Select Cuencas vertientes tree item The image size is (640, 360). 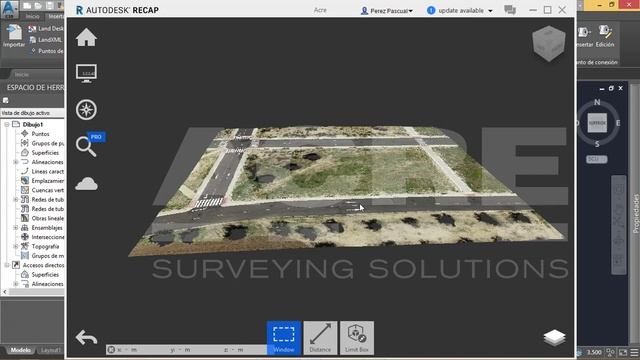[x=47, y=190]
